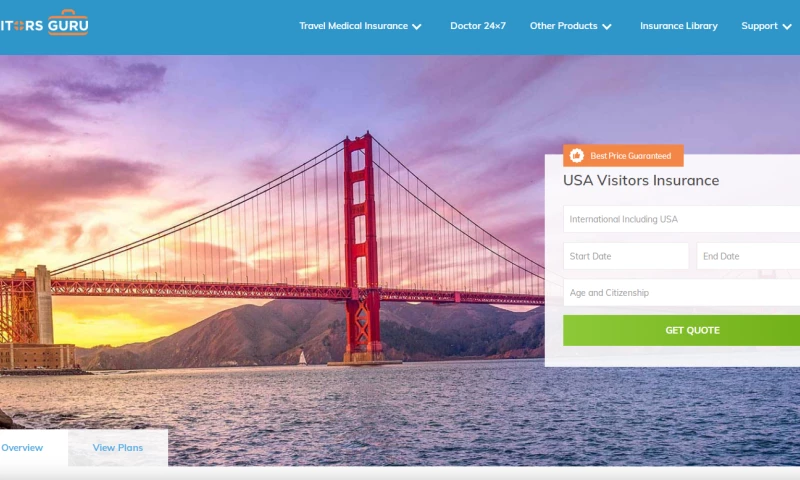The width and height of the screenshot is (800, 480).
Task: Click the End Date field
Action: click(x=748, y=256)
